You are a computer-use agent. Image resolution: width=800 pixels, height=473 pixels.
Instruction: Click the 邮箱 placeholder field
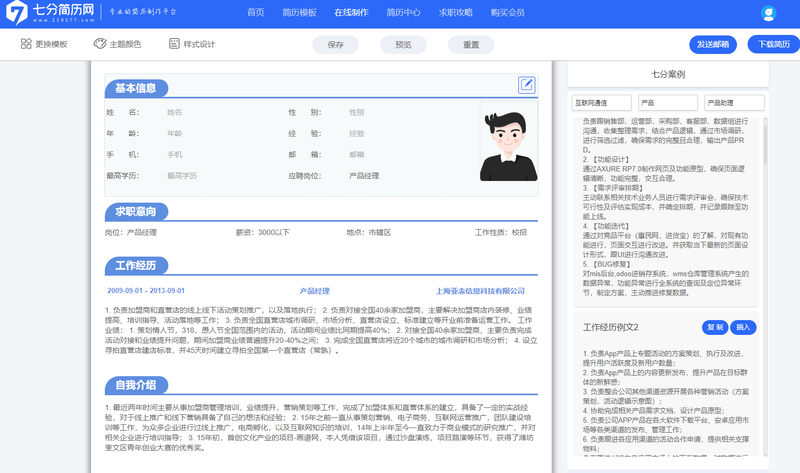[x=357, y=155]
